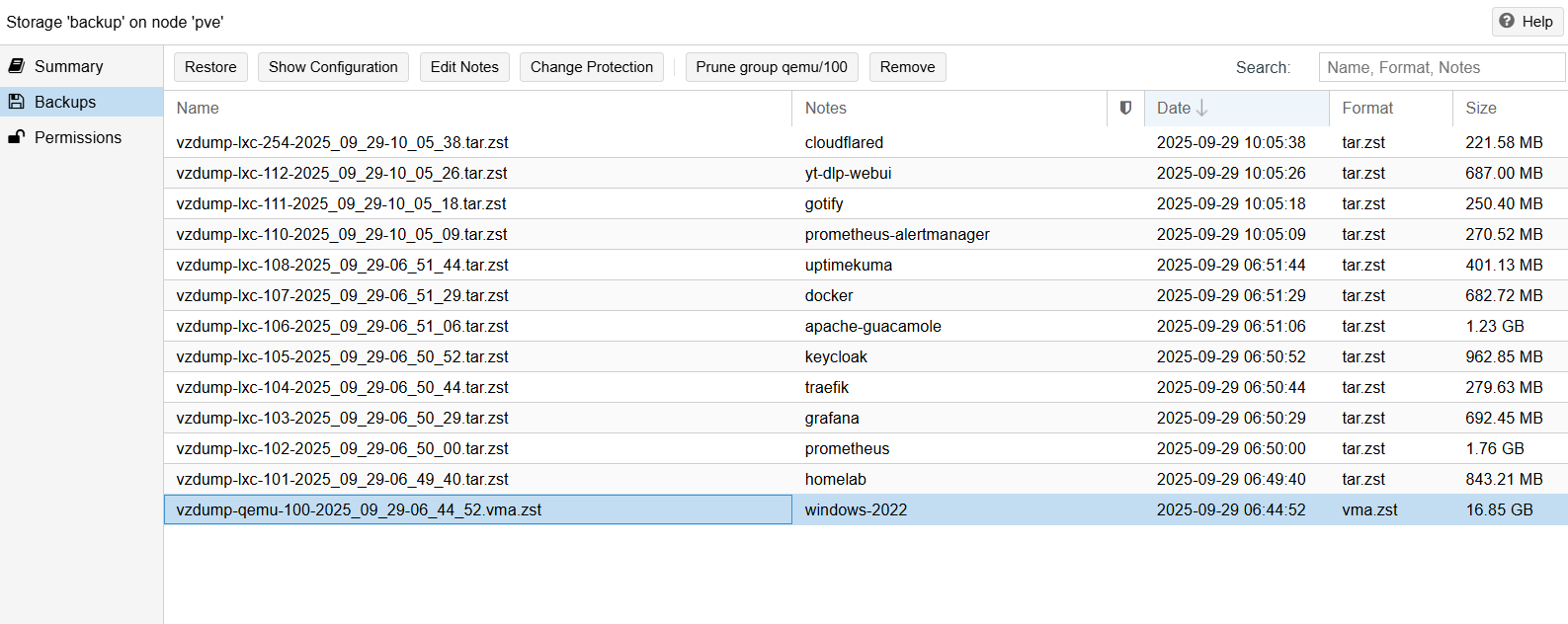This screenshot has height=624, width=1568.
Task: Click the Summary book icon
Action: (x=16, y=66)
